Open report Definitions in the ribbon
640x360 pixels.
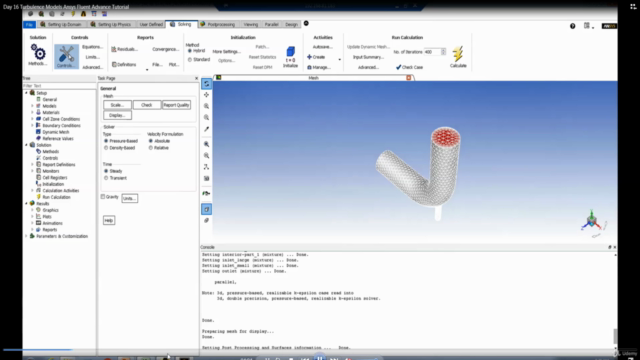pyautogui.click(x=124, y=64)
